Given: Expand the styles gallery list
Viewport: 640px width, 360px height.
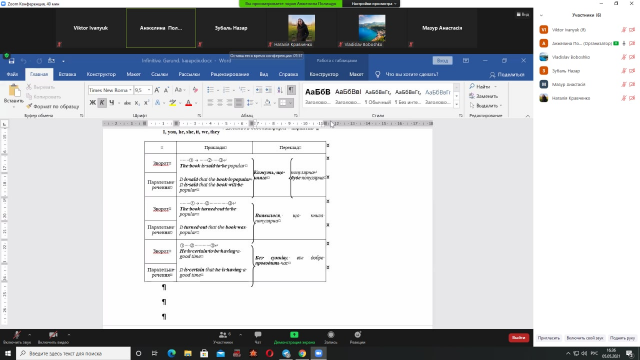Looking at the screenshot, I should pos(457,105).
